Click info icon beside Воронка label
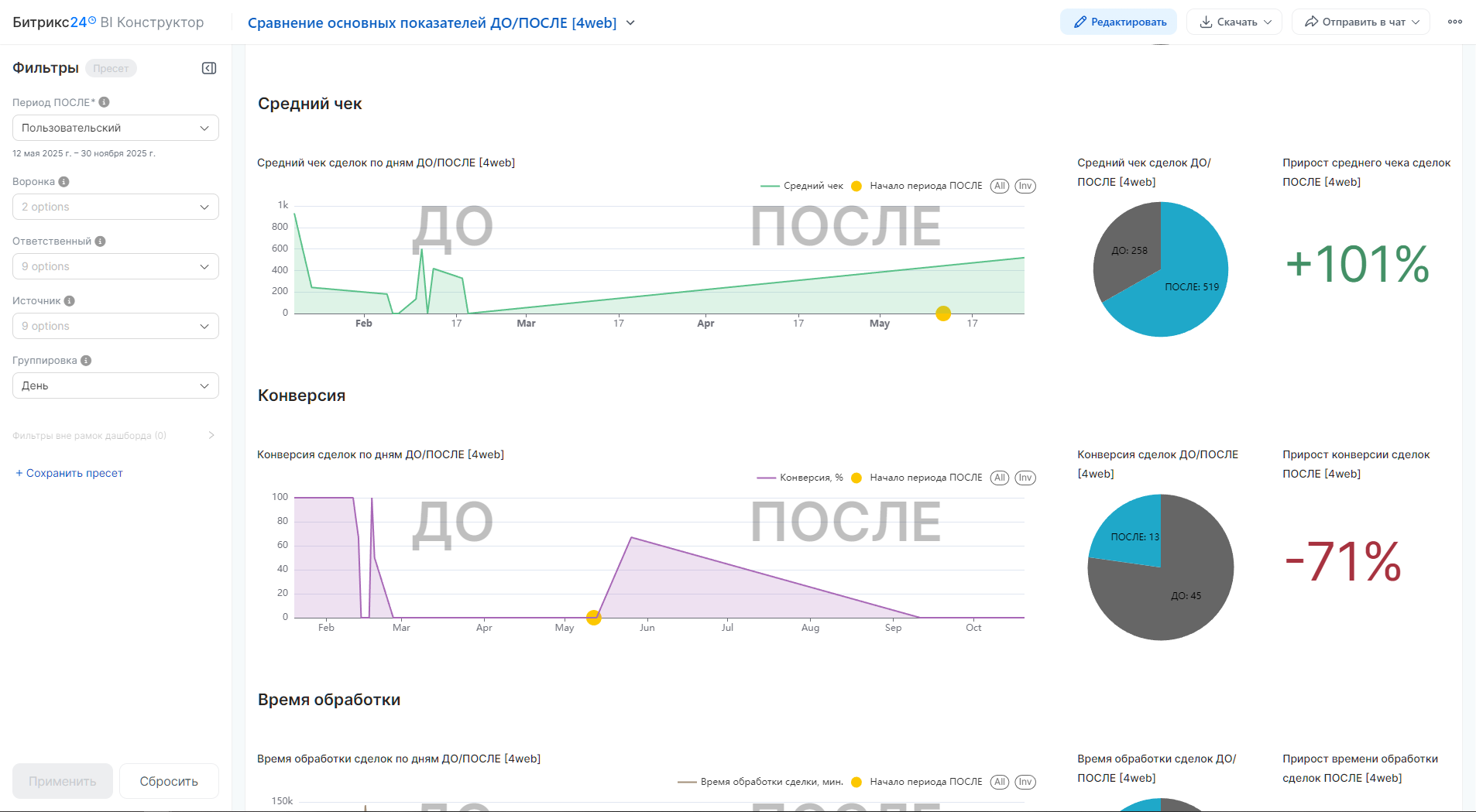Screen dimensions: 1476x812 (64, 182)
